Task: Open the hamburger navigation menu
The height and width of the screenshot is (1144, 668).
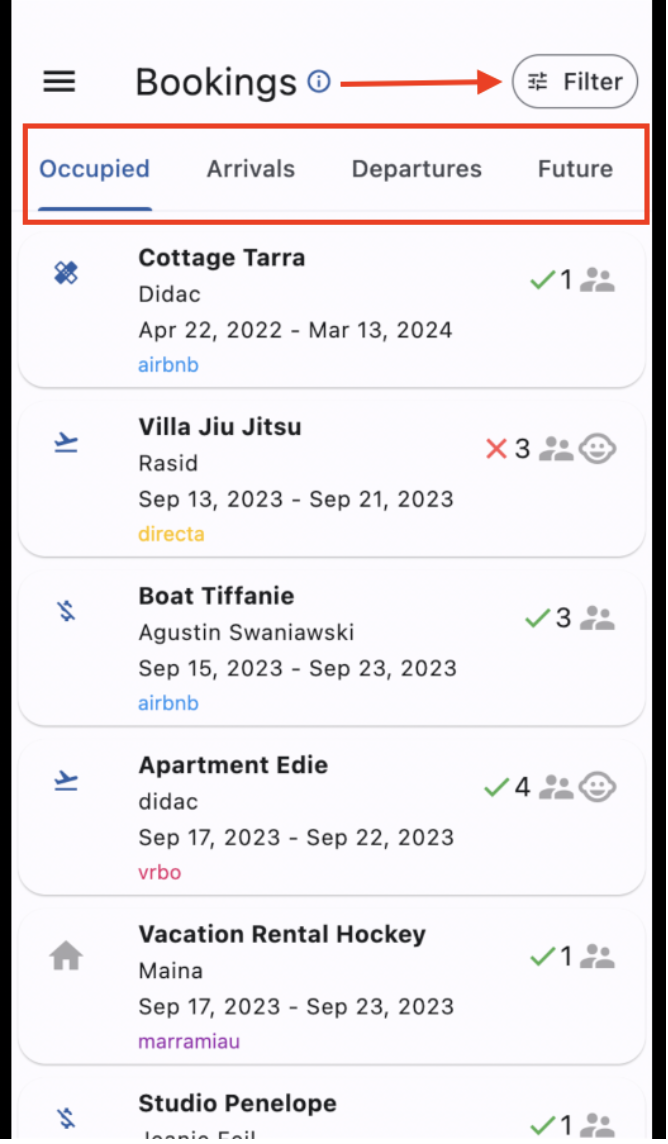Action: coord(58,81)
